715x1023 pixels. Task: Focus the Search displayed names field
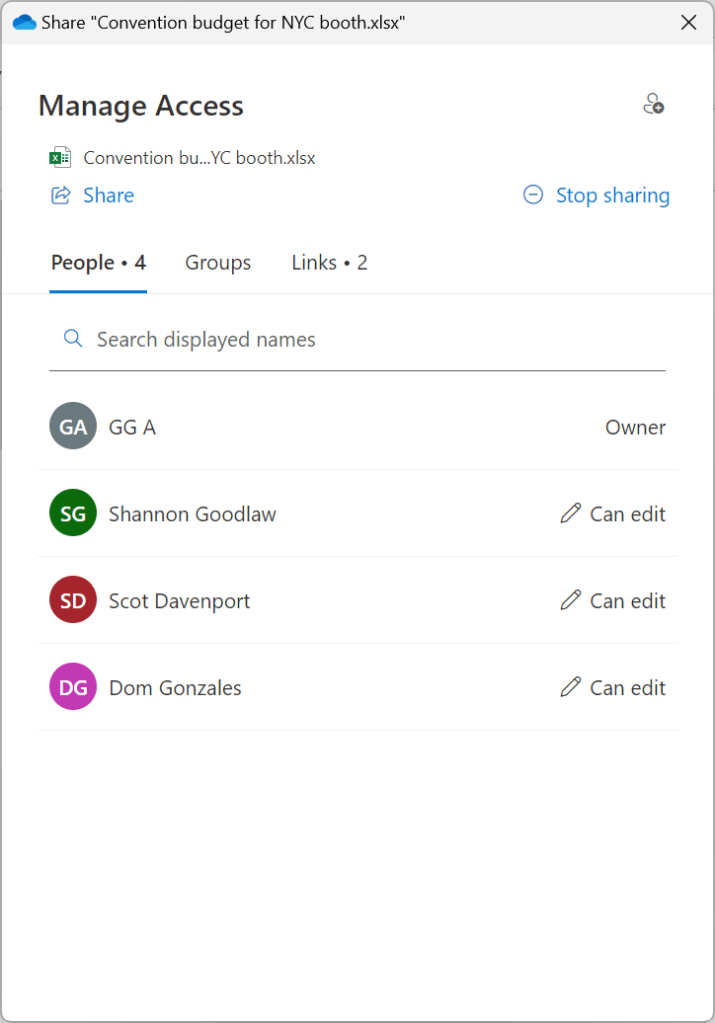(x=358, y=339)
